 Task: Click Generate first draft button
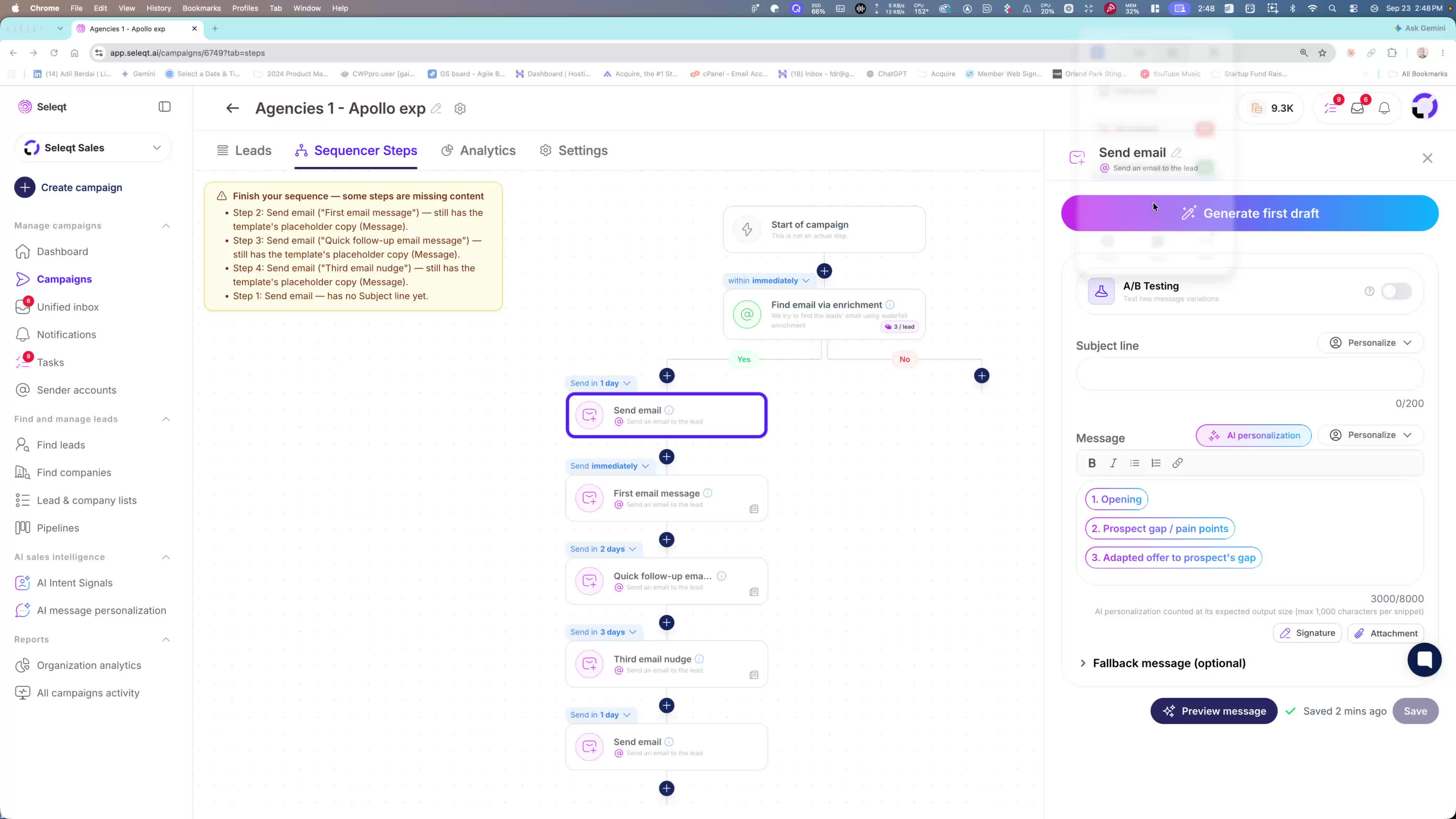click(1250, 213)
